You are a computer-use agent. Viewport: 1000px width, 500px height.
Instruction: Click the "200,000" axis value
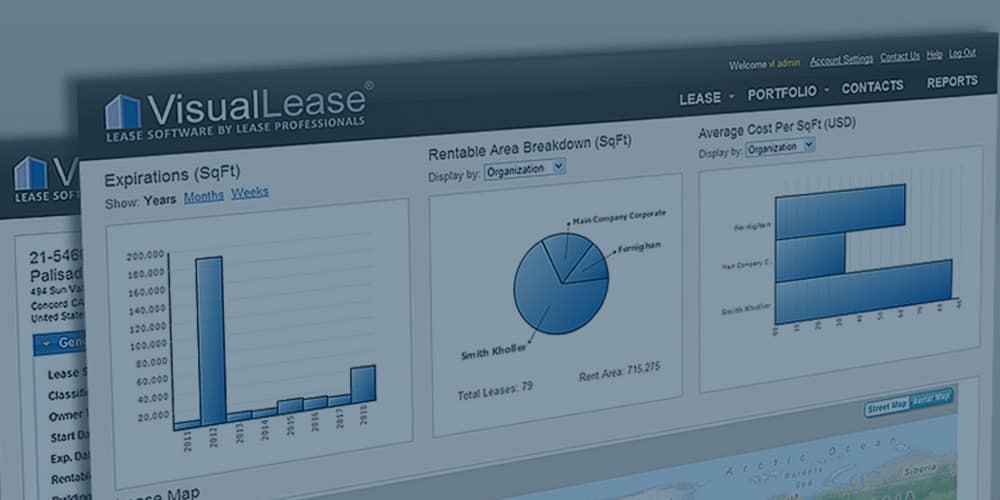point(146,256)
